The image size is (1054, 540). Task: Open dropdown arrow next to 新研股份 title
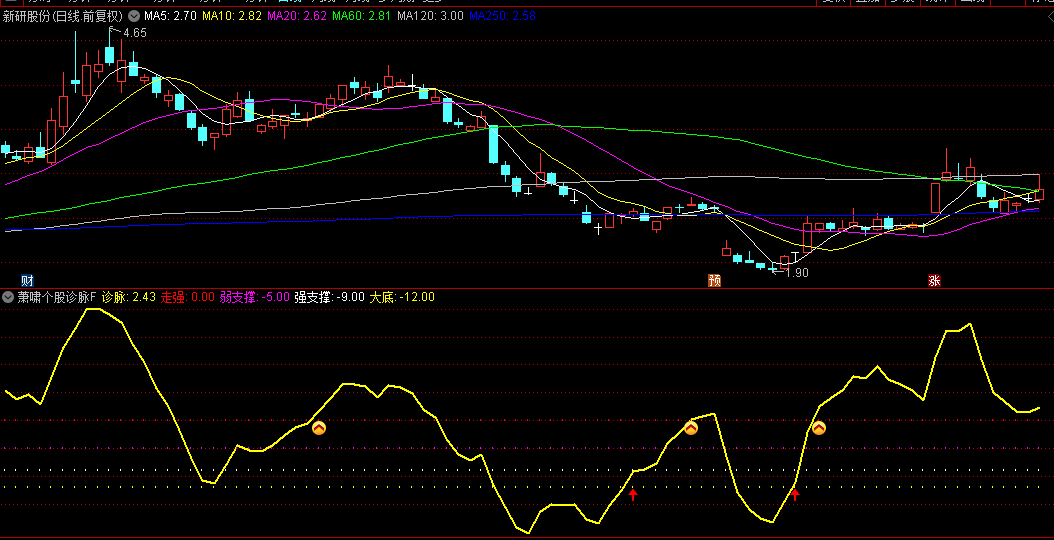pos(134,17)
